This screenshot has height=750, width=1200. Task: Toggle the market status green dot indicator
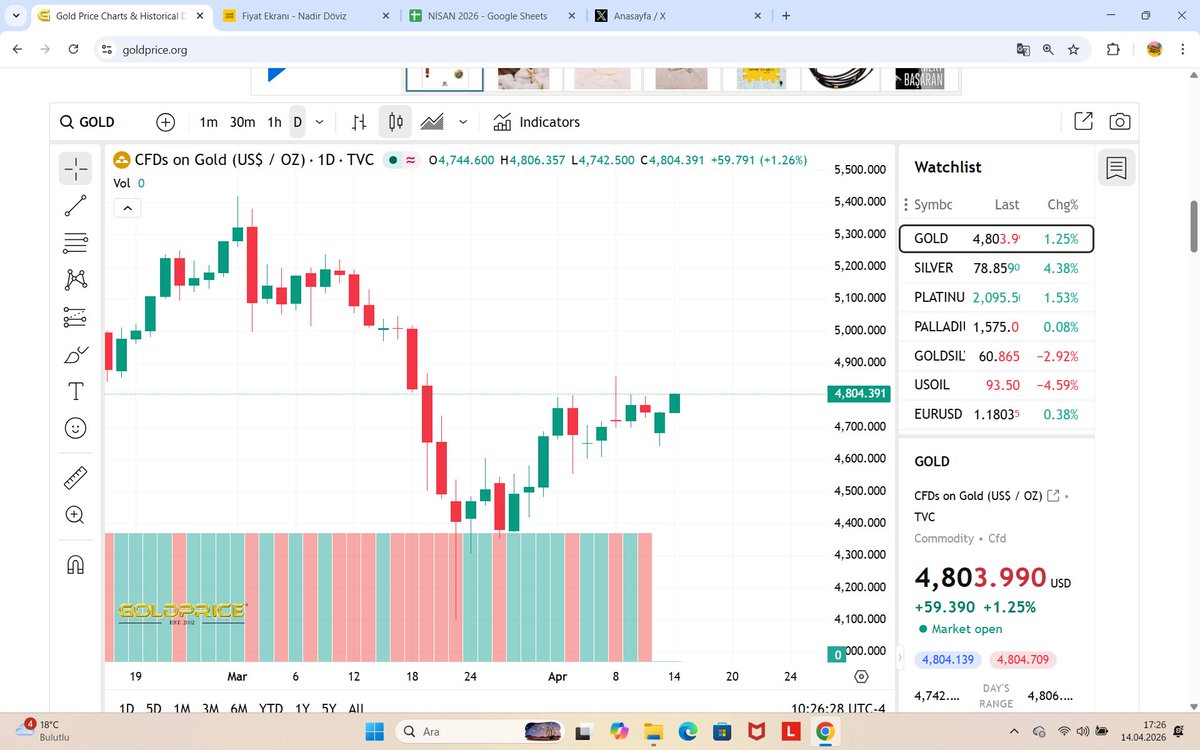click(x=394, y=160)
